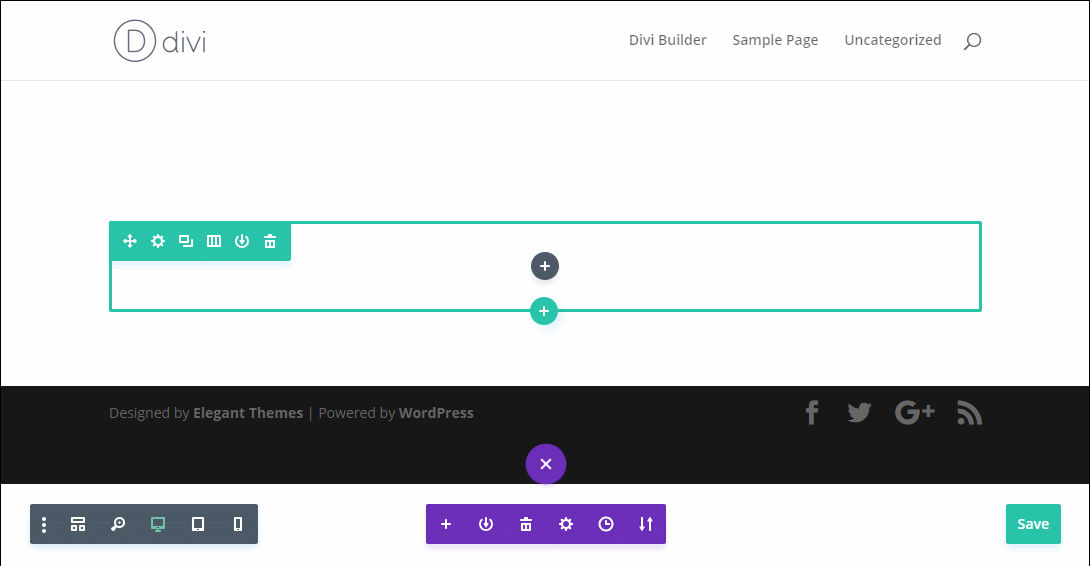
Task: Open the Sample Page menu item
Action: (x=775, y=40)
